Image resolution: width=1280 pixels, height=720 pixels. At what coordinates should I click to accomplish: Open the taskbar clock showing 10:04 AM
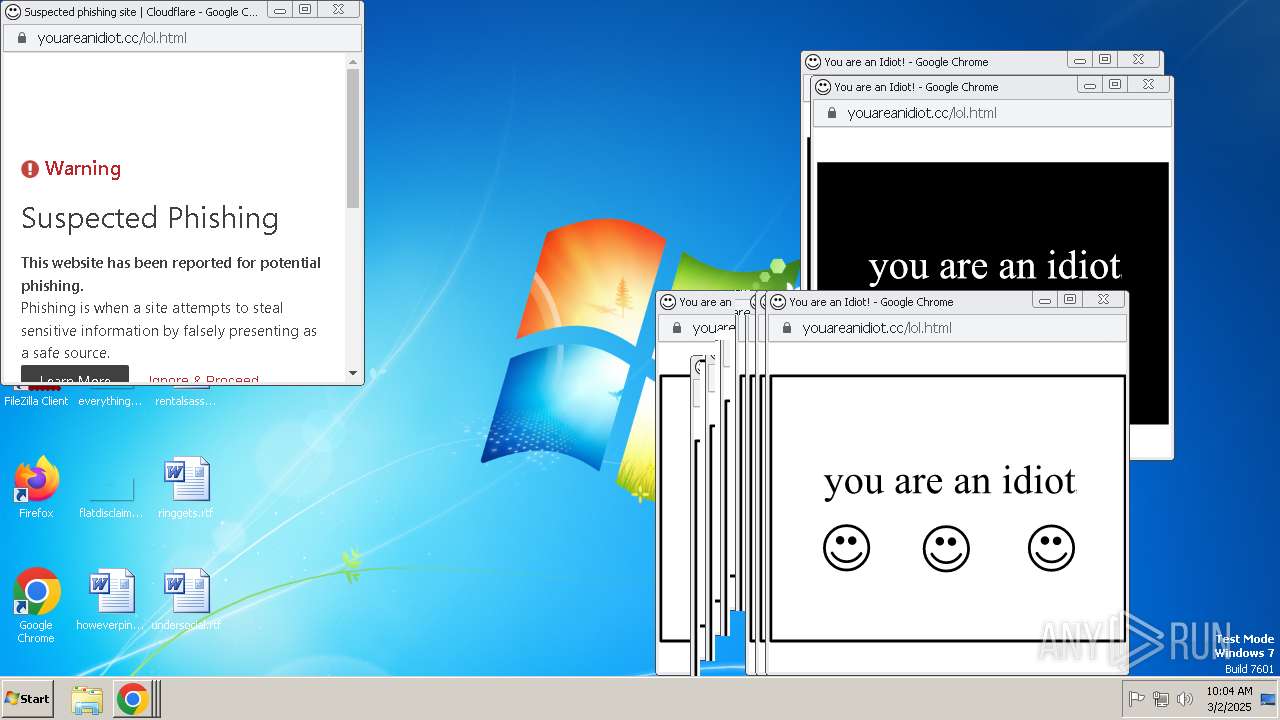(x=1229, y=699)
